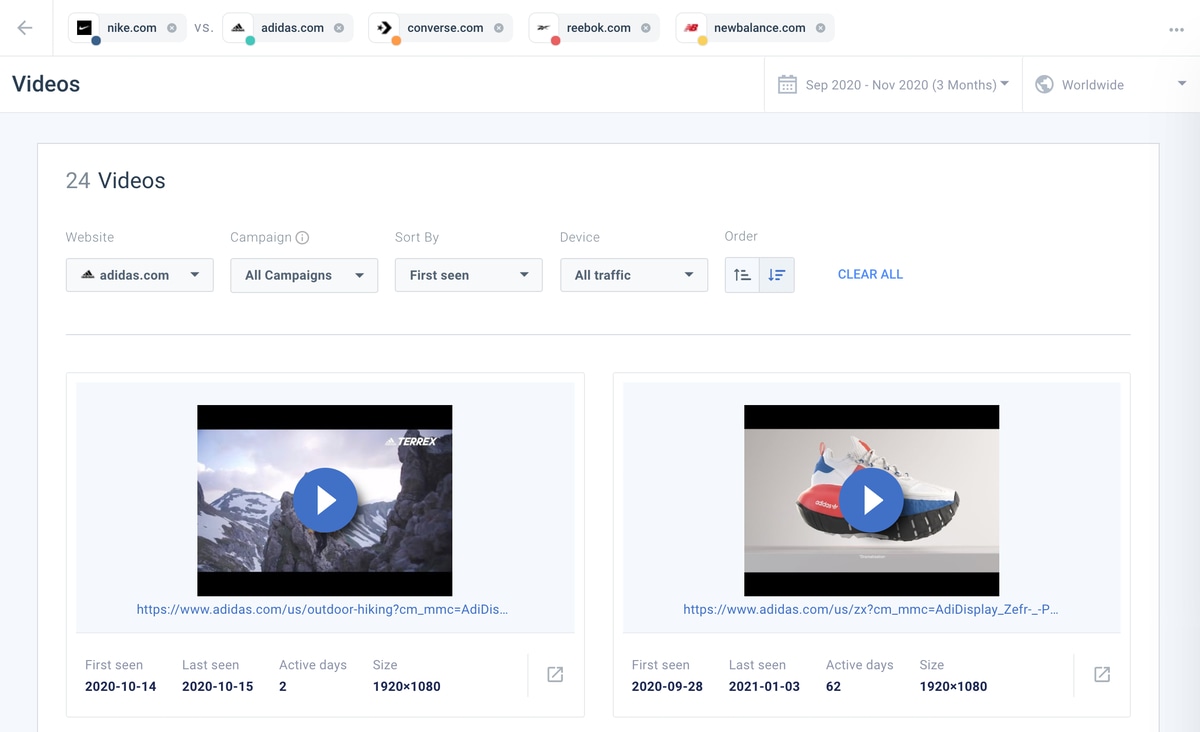
Task: Open the First seen sort dropdown
Action: (469, 275)
